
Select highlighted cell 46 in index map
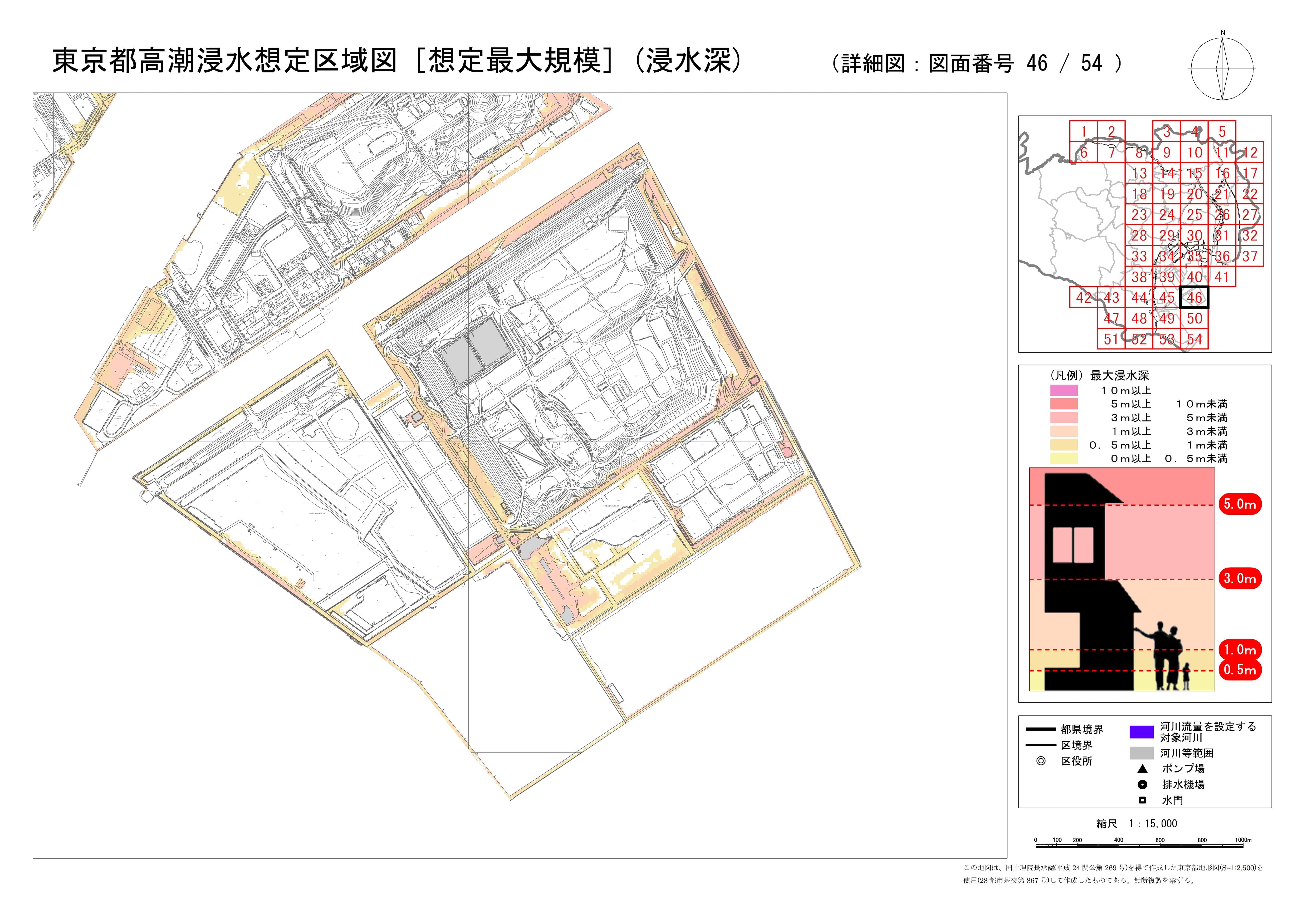click(1194, 298)
